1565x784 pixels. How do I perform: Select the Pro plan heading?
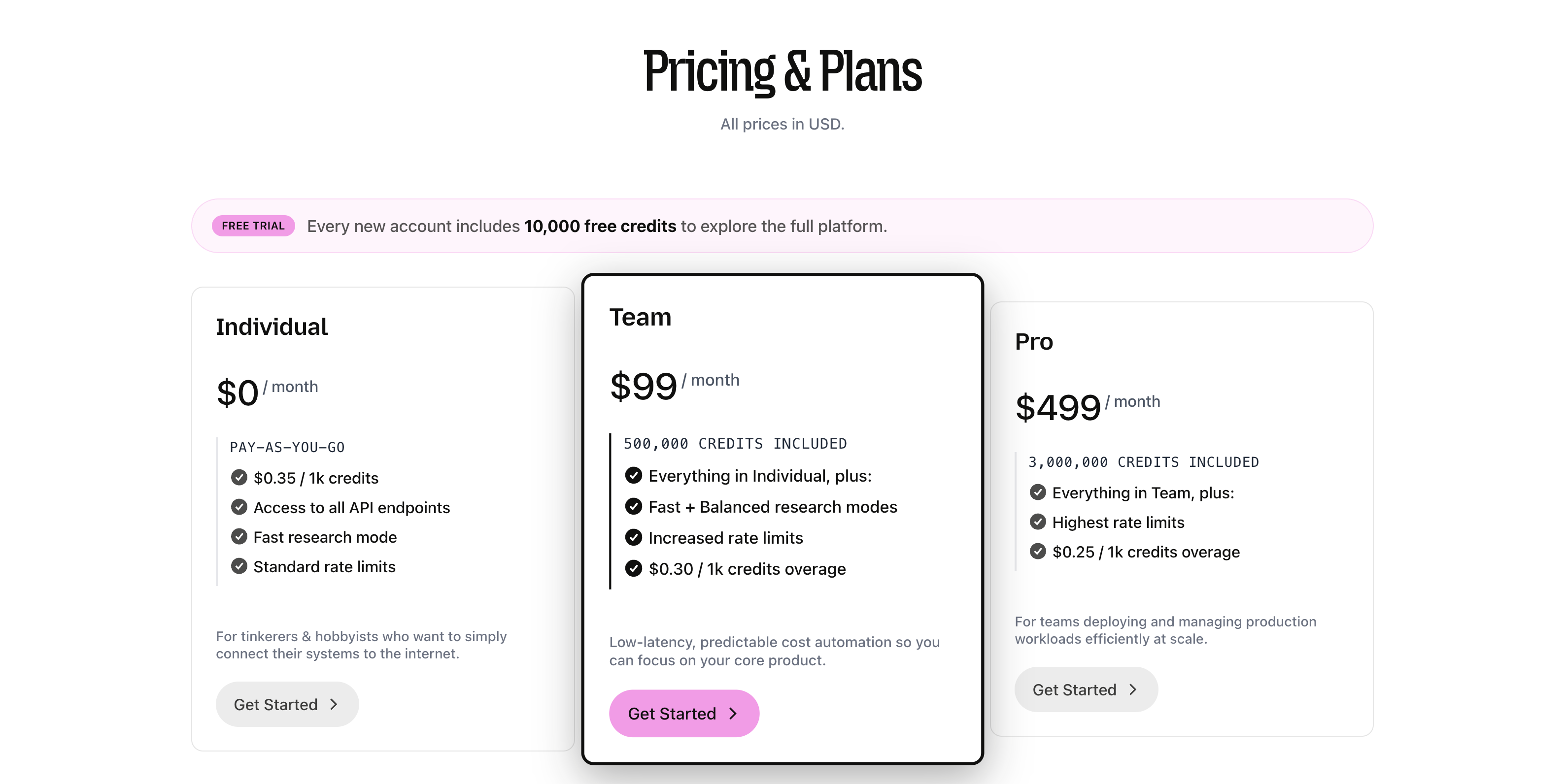tap(1033, 341)
